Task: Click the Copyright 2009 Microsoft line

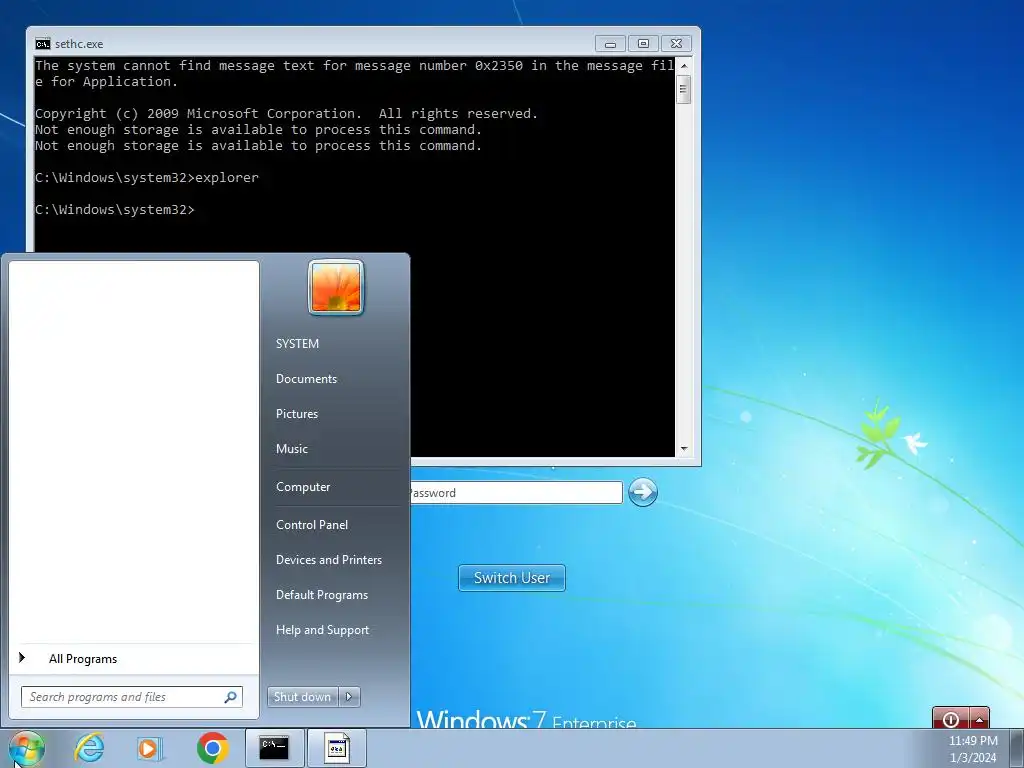Action: coord(286,114)
